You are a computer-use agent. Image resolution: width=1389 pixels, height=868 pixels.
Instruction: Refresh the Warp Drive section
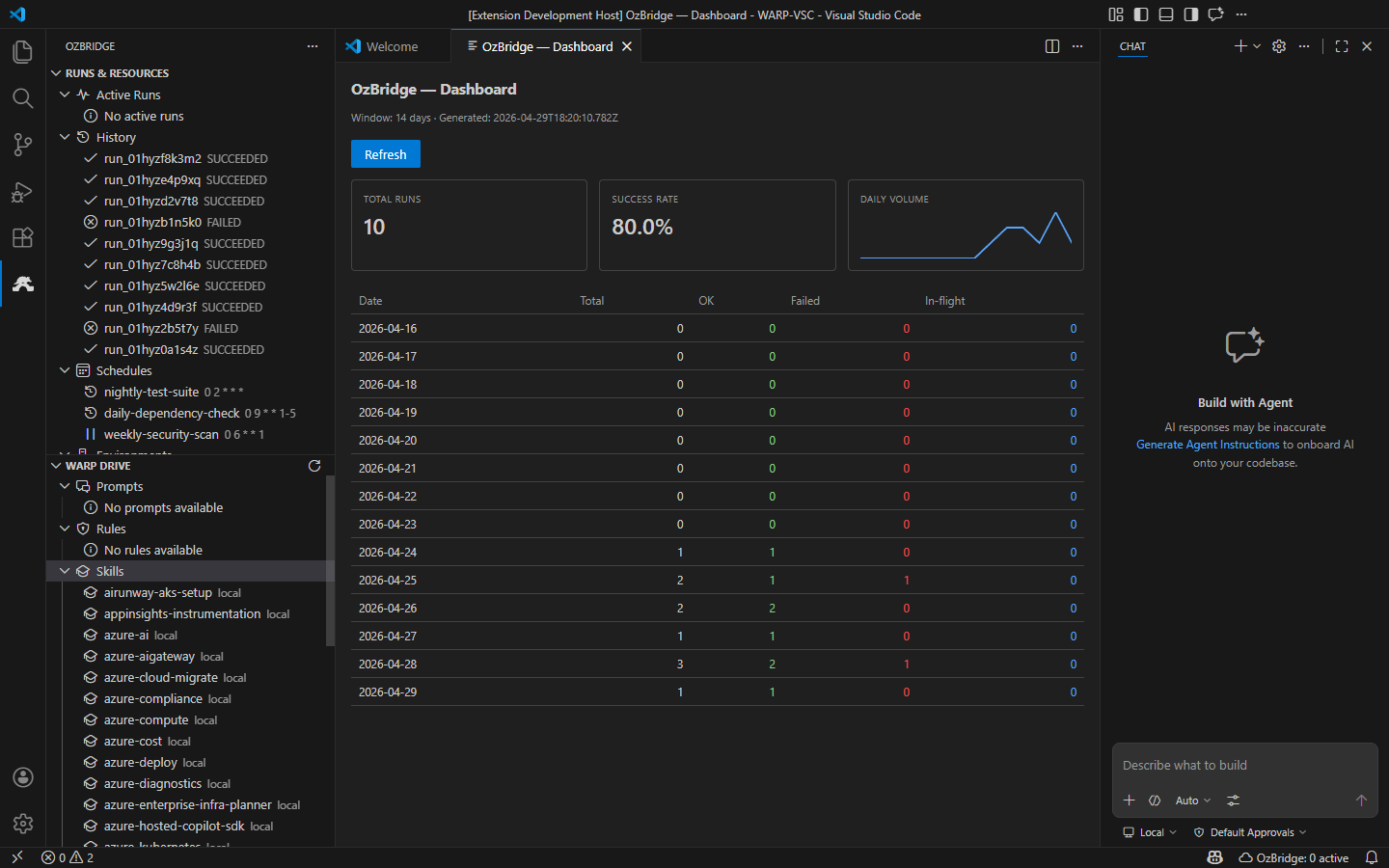[x=314, y=466]
